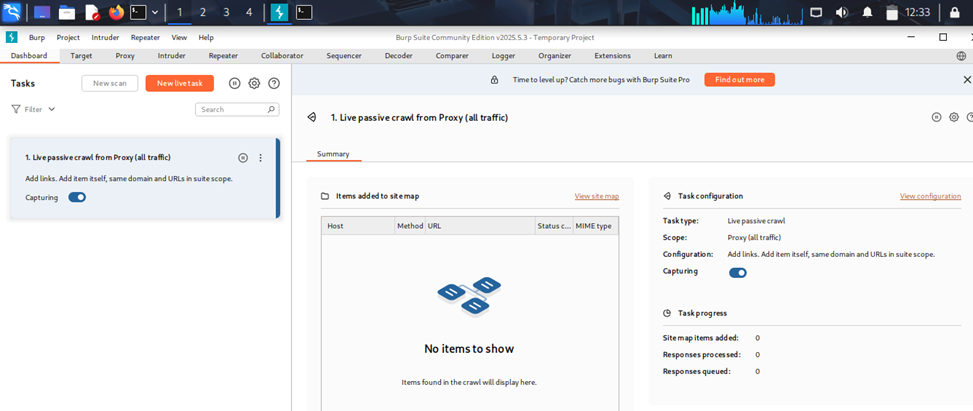Open terminal dropdown arrow in taskbar
This screenshot has height=411, width=973.
point(155,12)
